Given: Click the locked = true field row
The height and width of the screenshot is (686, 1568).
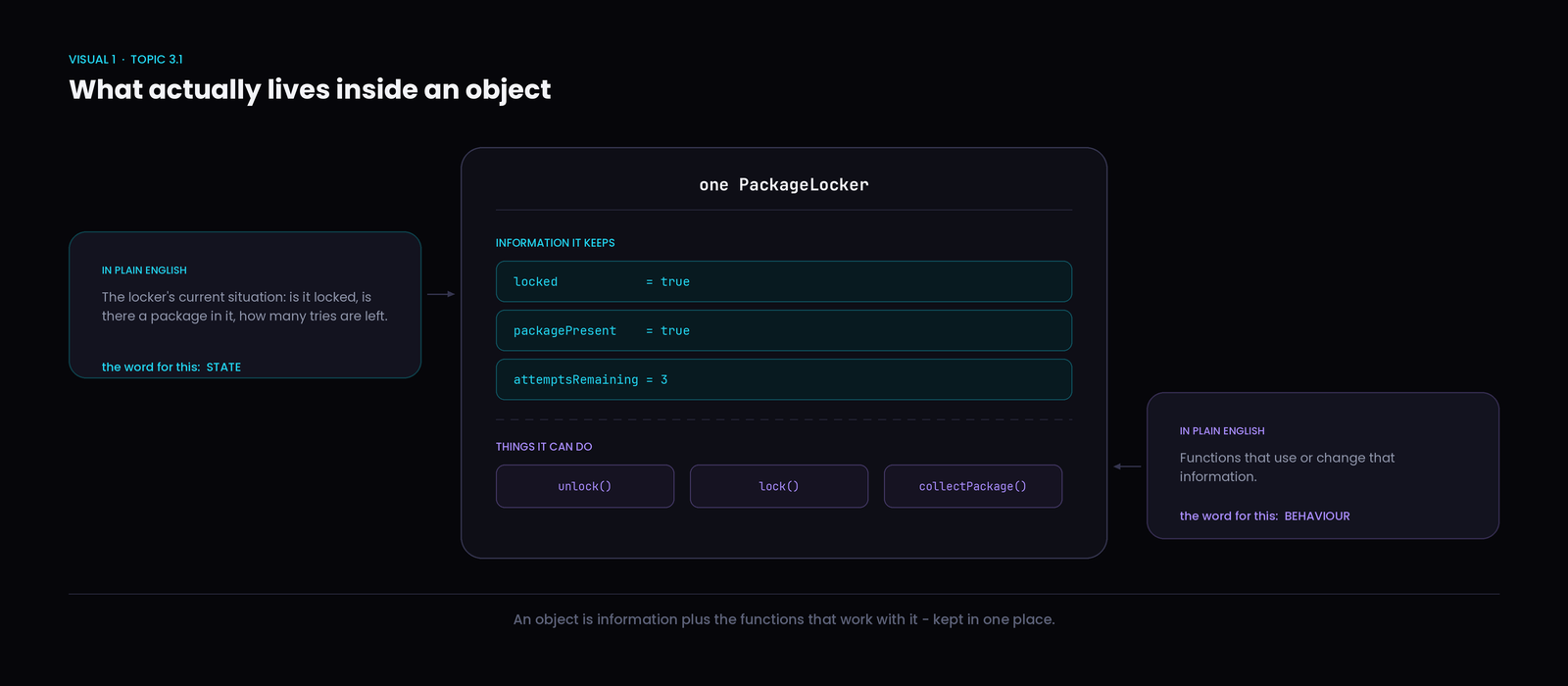Looking at the screenshot, I should pos(784,281).
